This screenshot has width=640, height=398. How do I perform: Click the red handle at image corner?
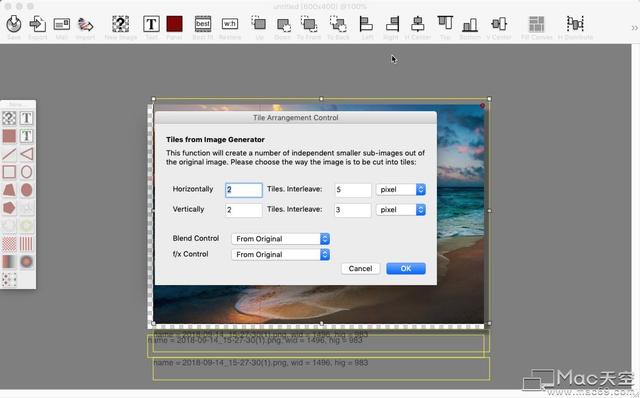click(x=482, y=106)
